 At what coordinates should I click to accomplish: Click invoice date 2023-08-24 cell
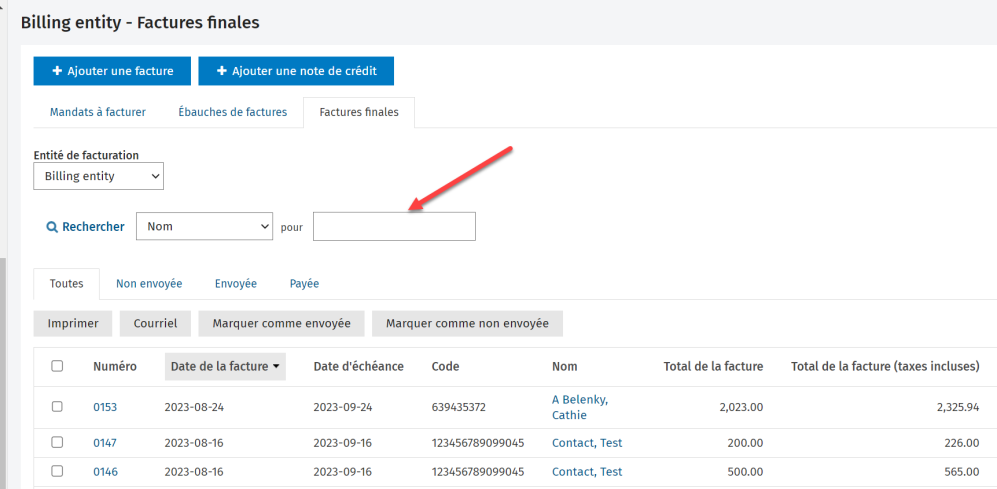(194, 407)
